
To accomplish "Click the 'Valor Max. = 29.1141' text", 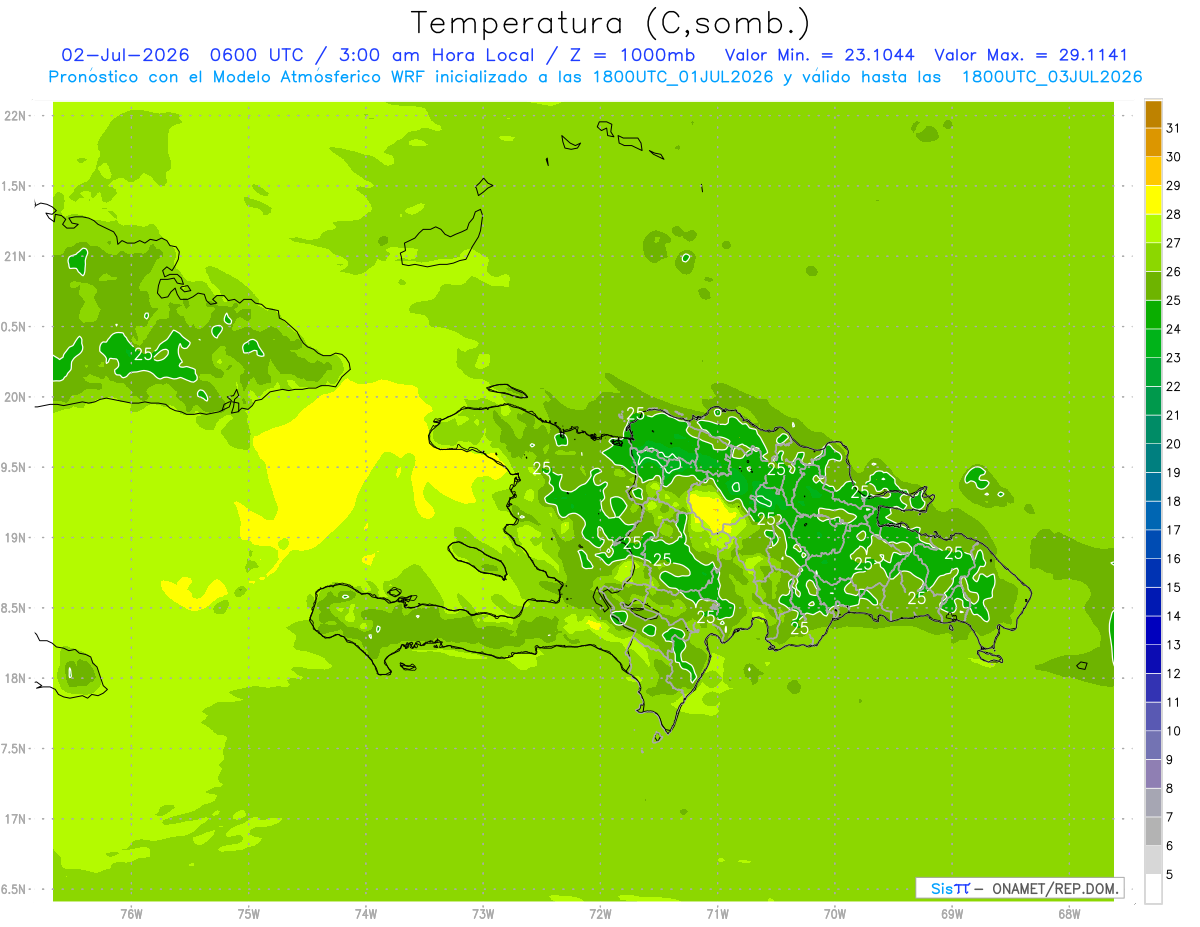I will click(1030, 55).
